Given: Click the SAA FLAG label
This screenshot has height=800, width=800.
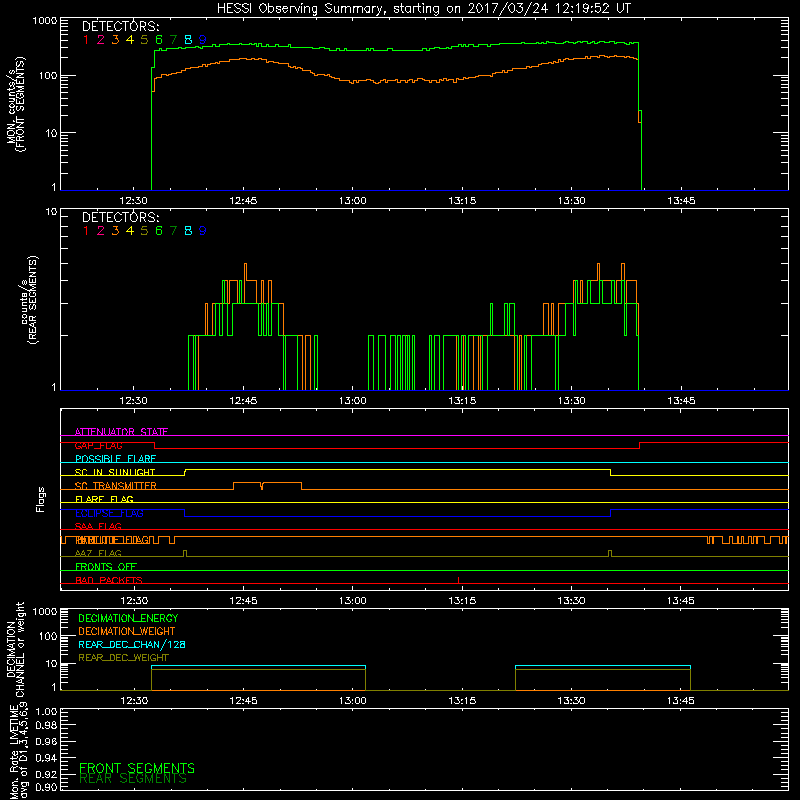Looking at the screenshot, I should click(x=98, y=526).
